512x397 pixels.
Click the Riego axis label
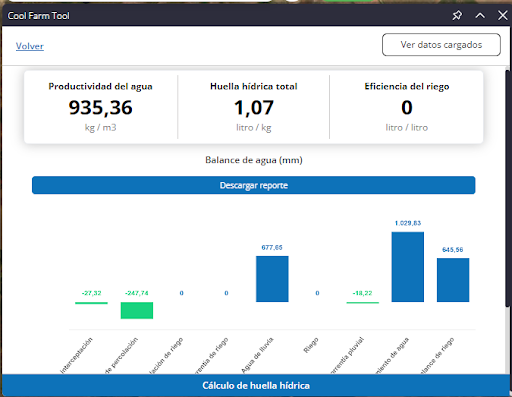311,345
